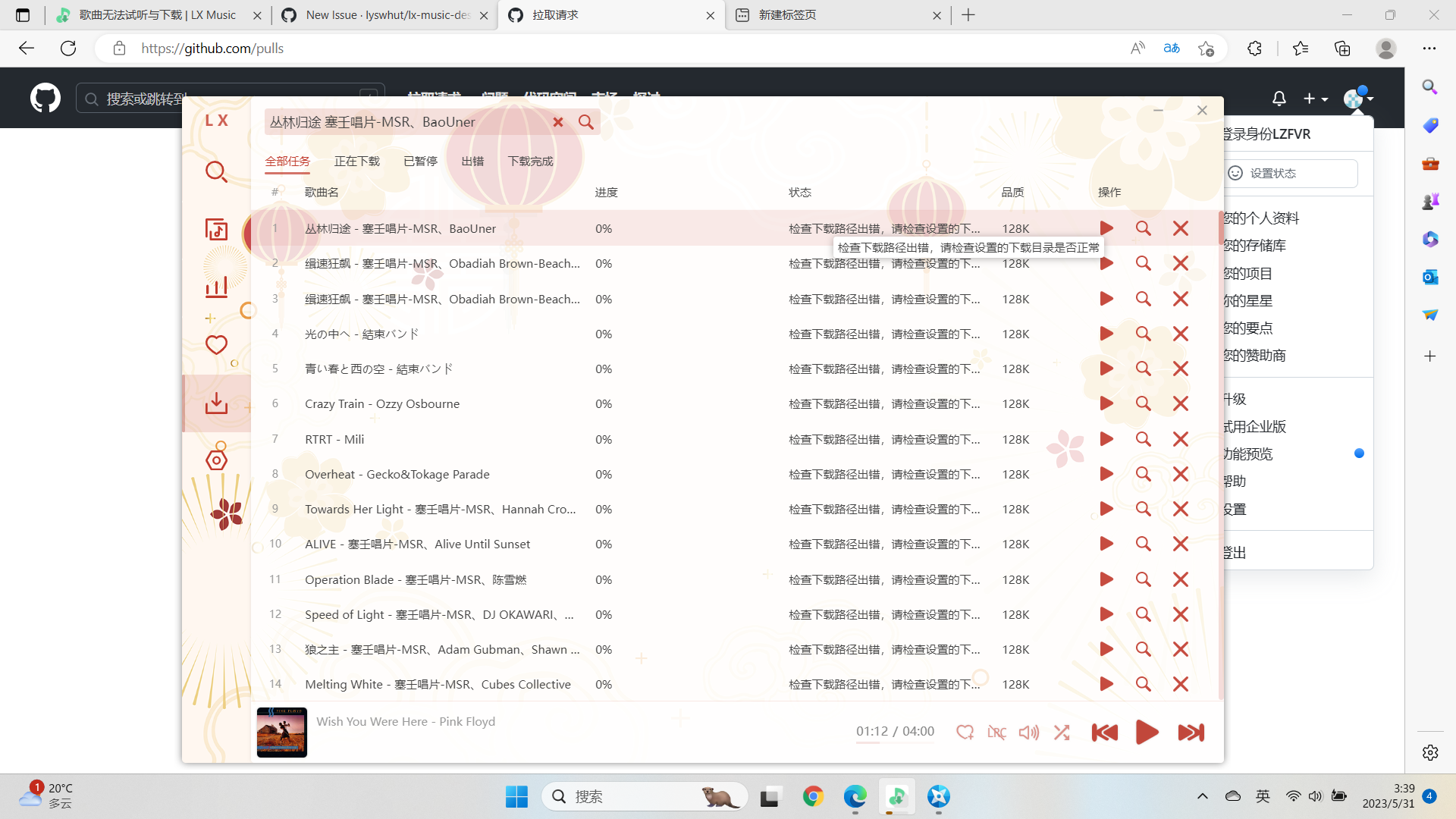The image size is (1456, 819).
Task: Clear the search input with the X icon
Action: pos(559,122)
